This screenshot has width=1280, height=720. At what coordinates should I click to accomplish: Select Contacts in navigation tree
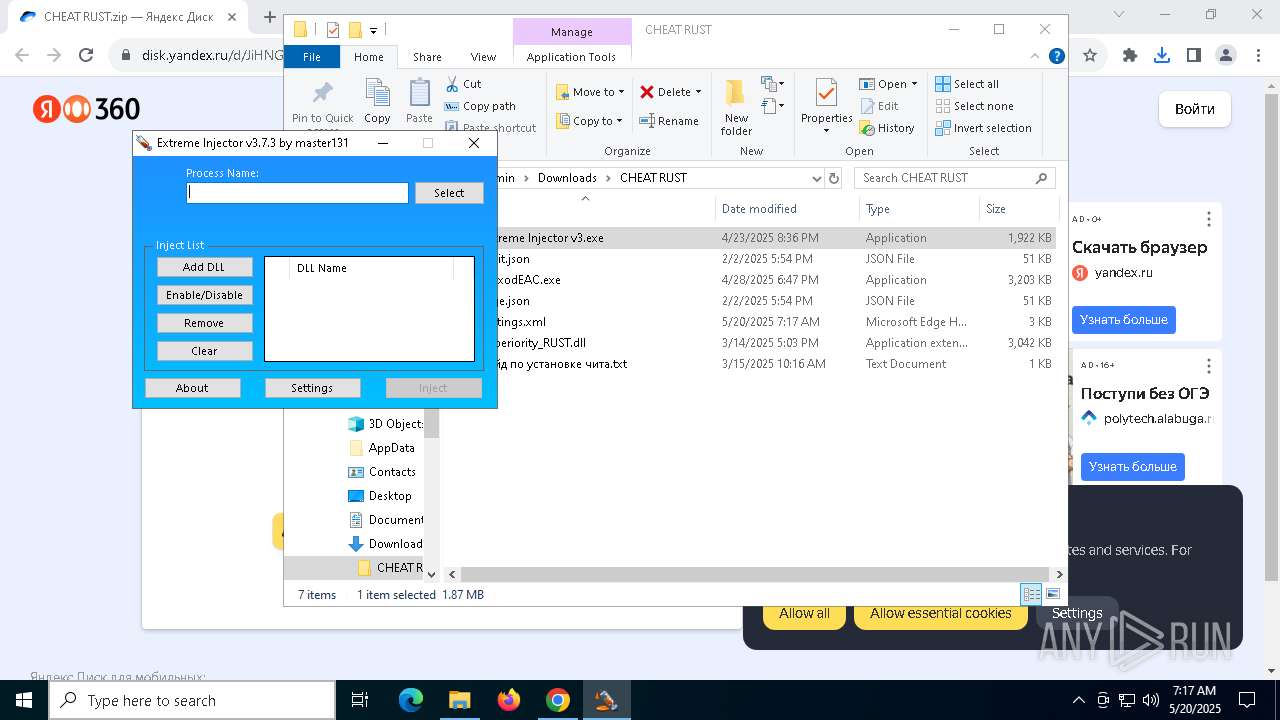click(x=382, y=472)
